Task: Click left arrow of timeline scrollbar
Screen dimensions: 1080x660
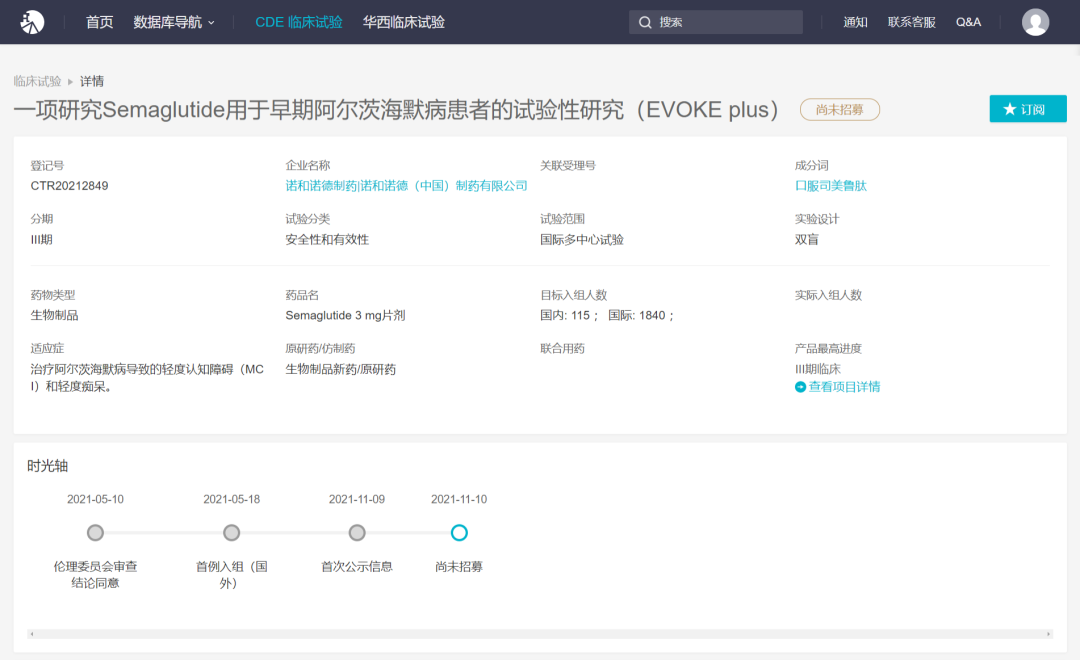Action: [x=32, y=634]
